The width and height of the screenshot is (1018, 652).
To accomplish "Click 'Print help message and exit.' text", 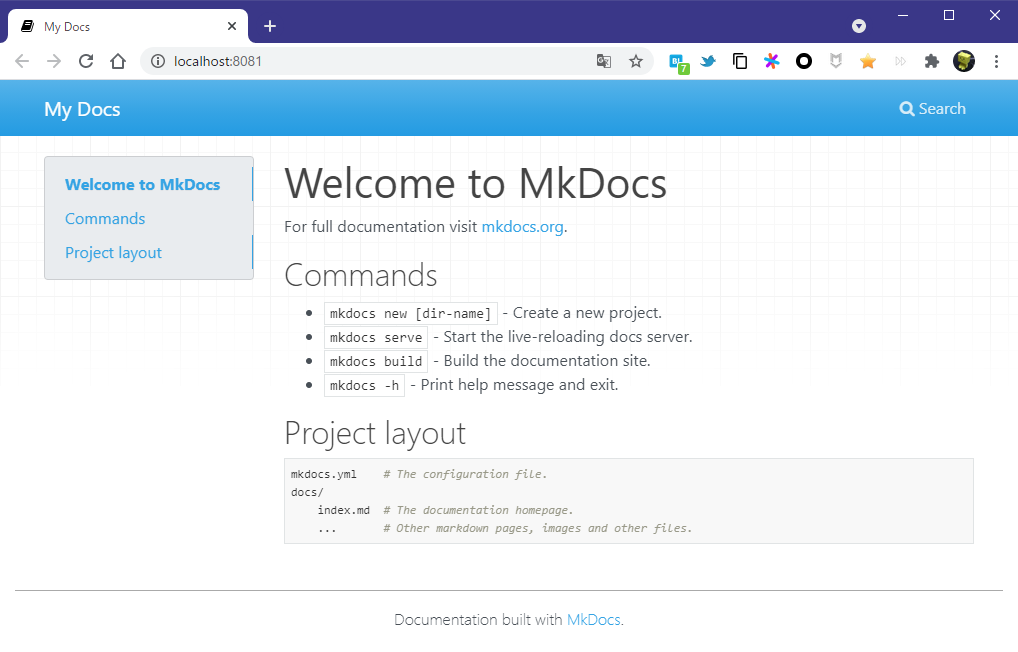I will coord(519,385).
